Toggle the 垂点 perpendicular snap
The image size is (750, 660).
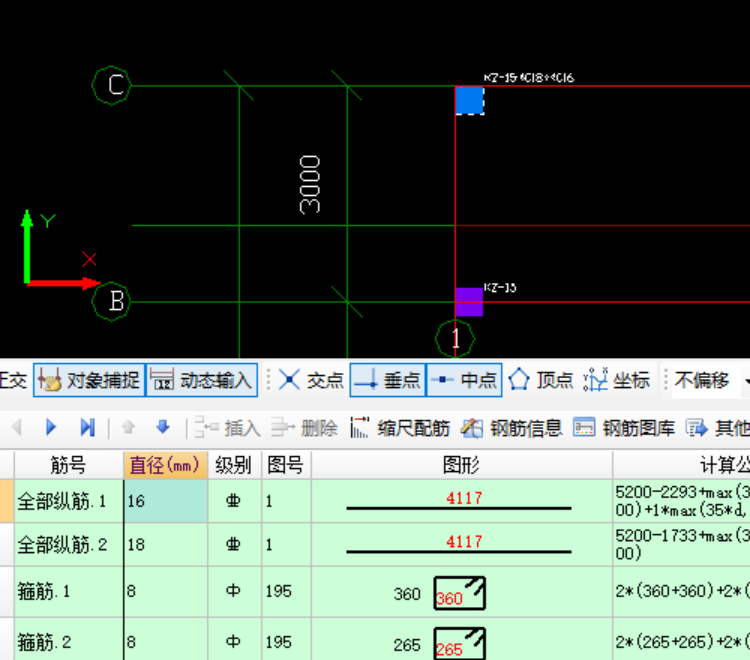pos(387,380)
